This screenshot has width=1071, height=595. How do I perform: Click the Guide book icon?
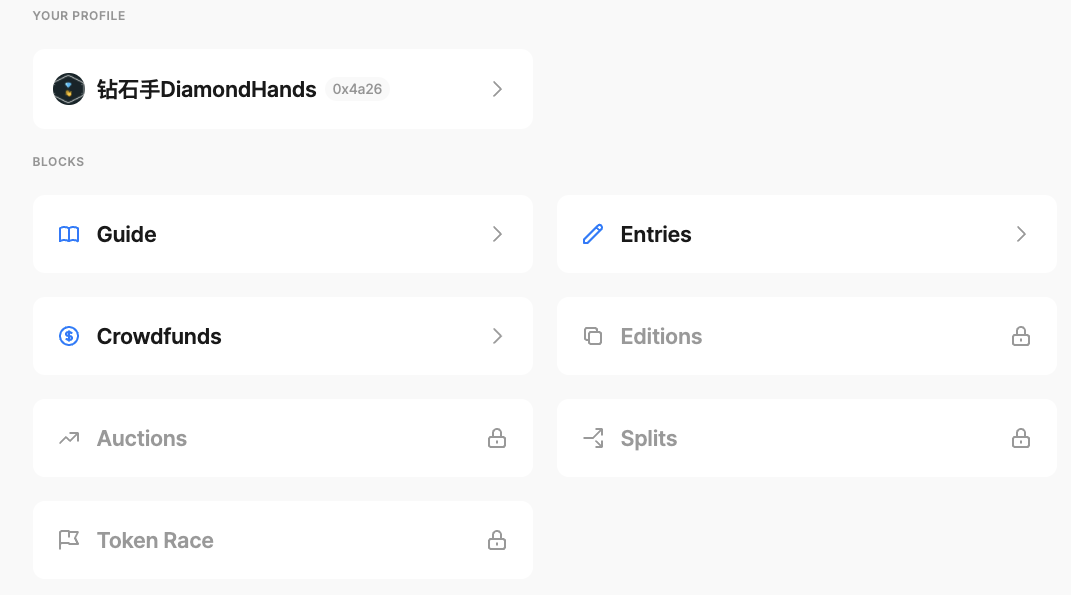tap(69, 234)
